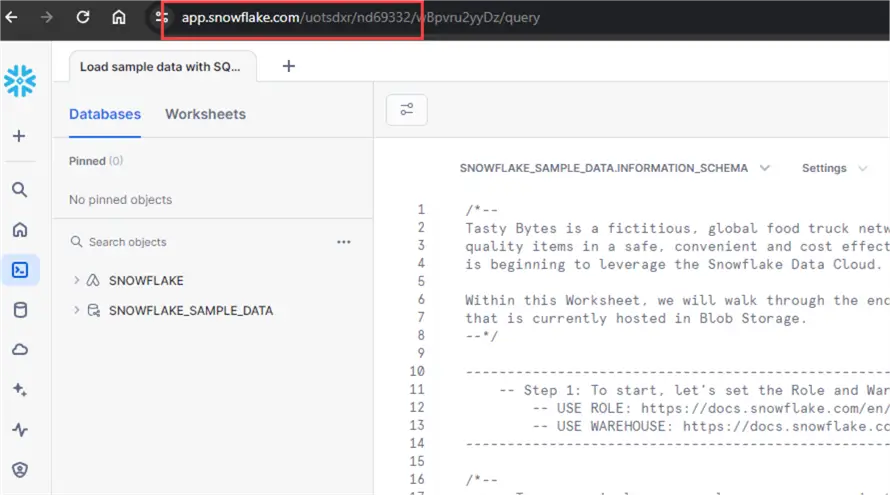
Task: Expand the SNOWFLAKE database chevron
Action: click(76, 280)
